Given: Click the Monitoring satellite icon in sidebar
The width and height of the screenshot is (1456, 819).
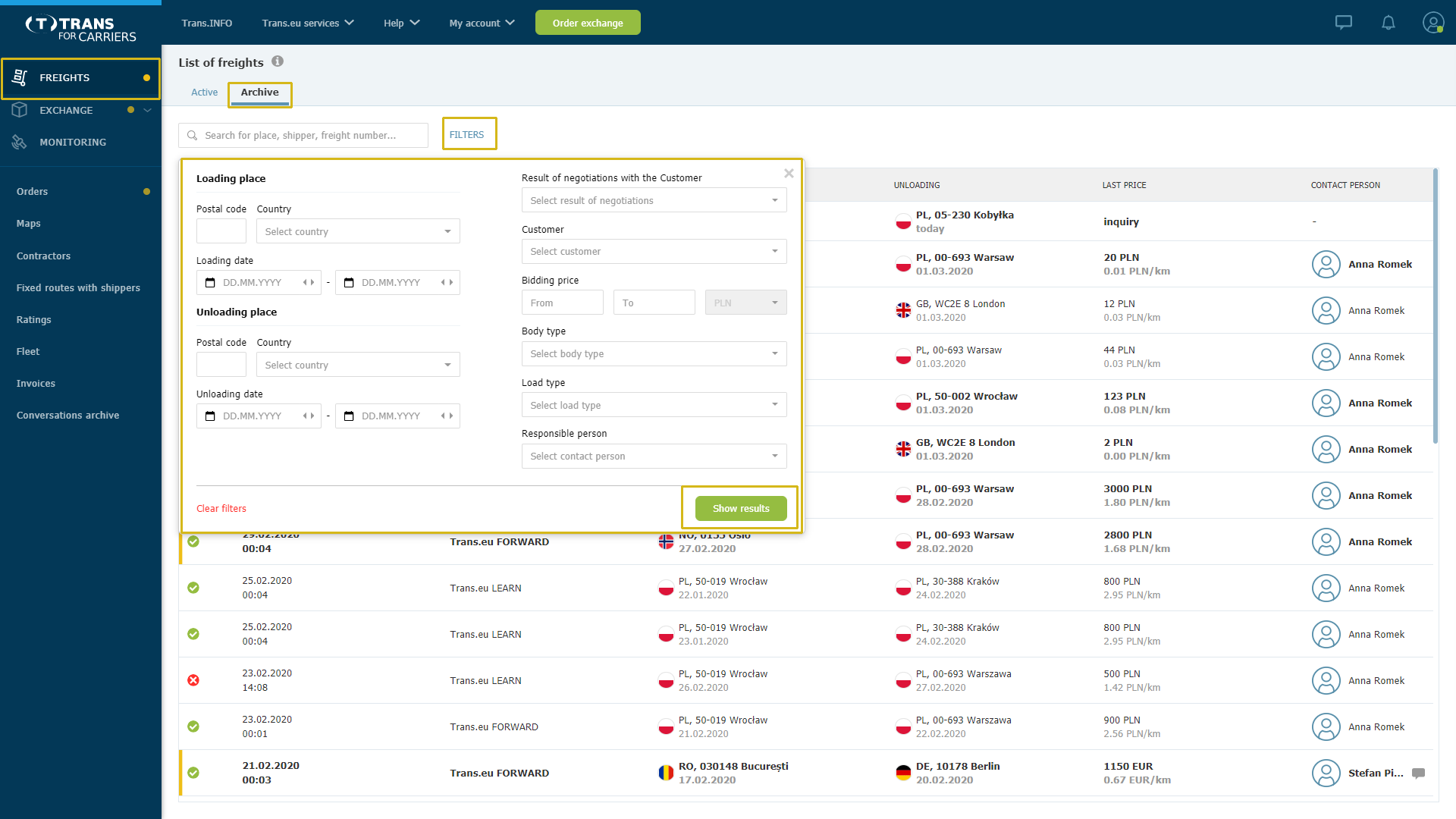Looking at the screenshot, I should (20, 142).
